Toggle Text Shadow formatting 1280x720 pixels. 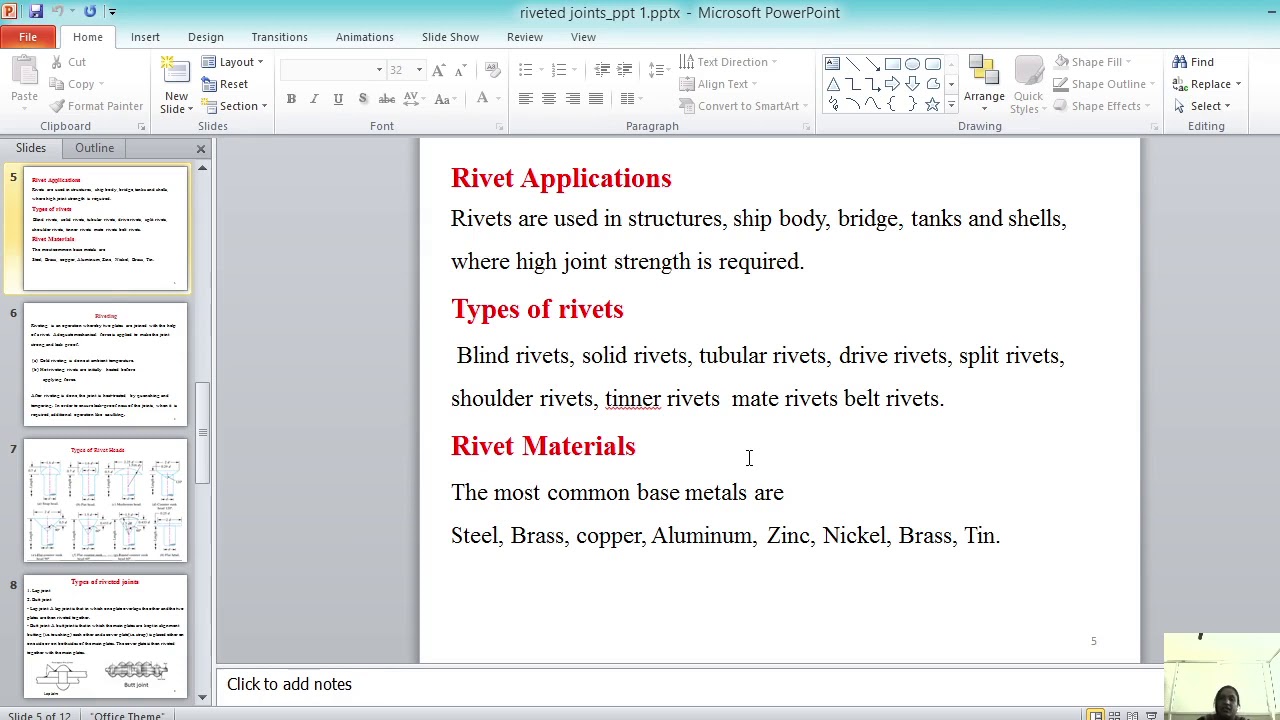[x=362, y=99]
